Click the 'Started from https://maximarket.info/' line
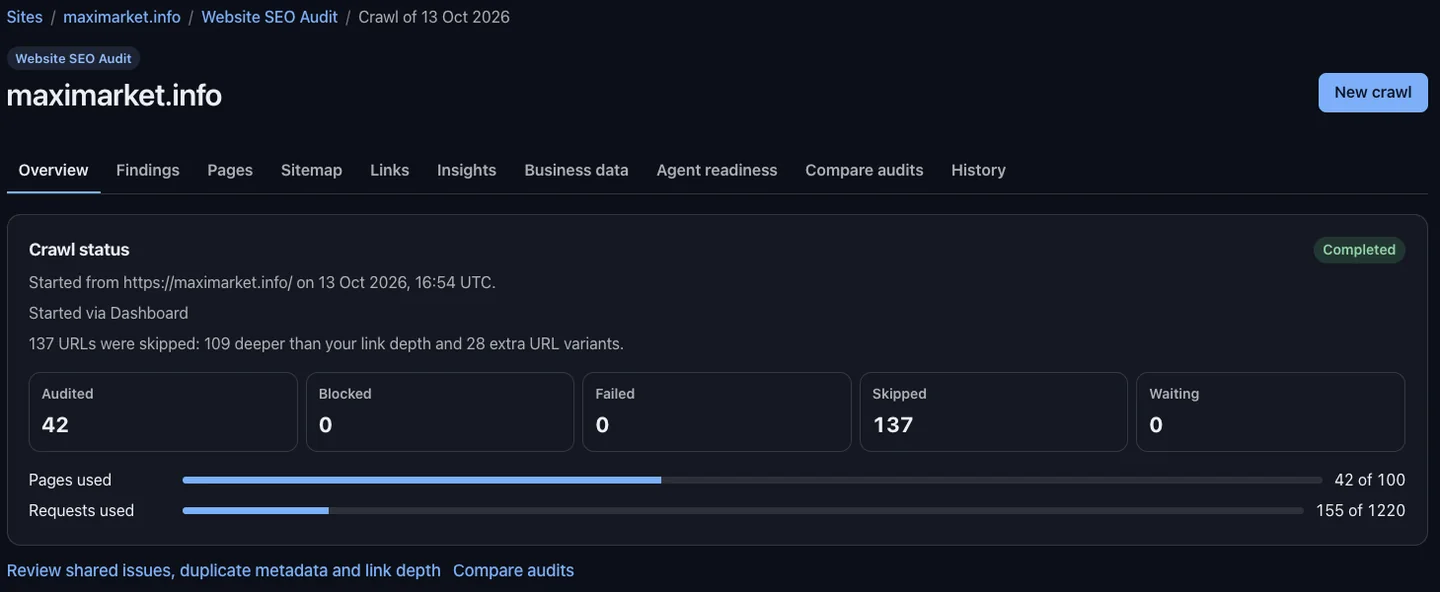 (x=262, y=282)
